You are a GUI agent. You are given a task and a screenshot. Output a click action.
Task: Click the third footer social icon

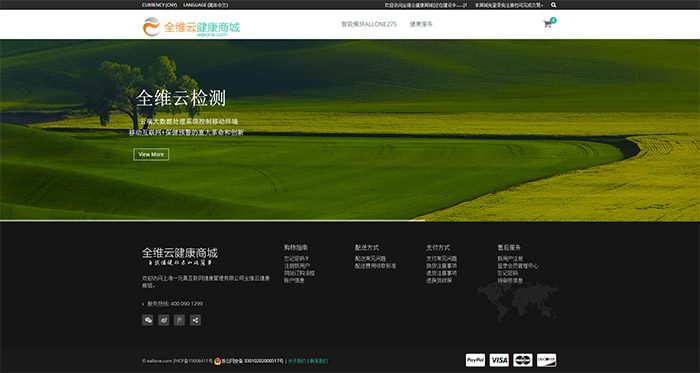pos(179,320)
